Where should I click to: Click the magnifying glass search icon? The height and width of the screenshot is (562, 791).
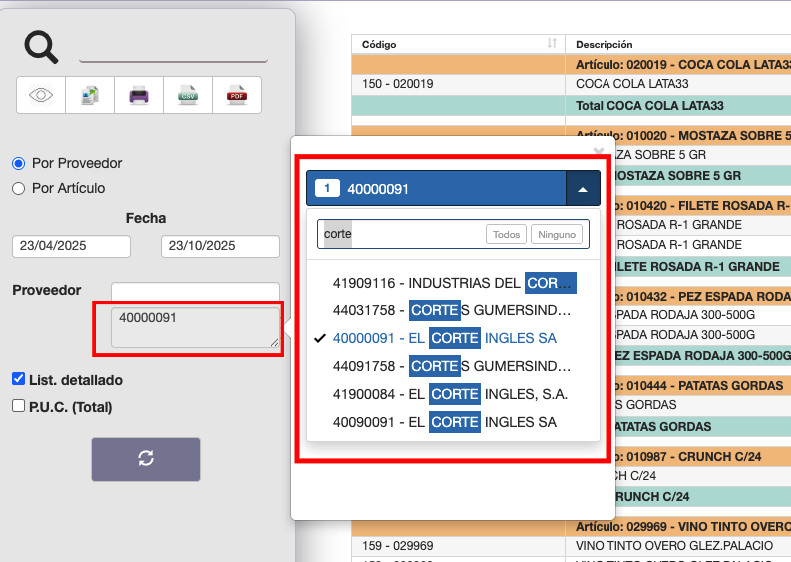tap(41, 47)
